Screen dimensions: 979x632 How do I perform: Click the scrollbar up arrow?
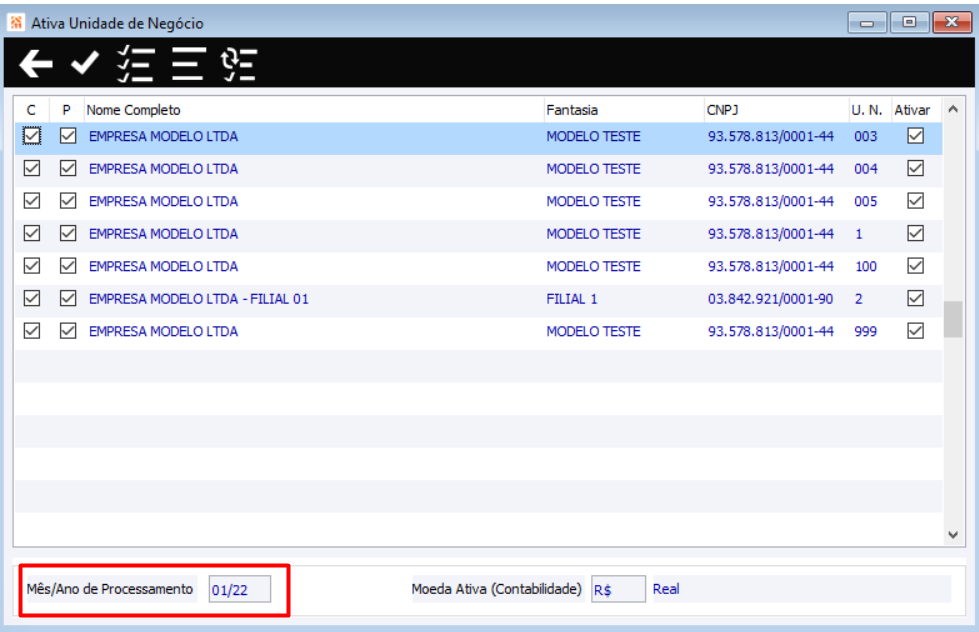click(953, 109)
